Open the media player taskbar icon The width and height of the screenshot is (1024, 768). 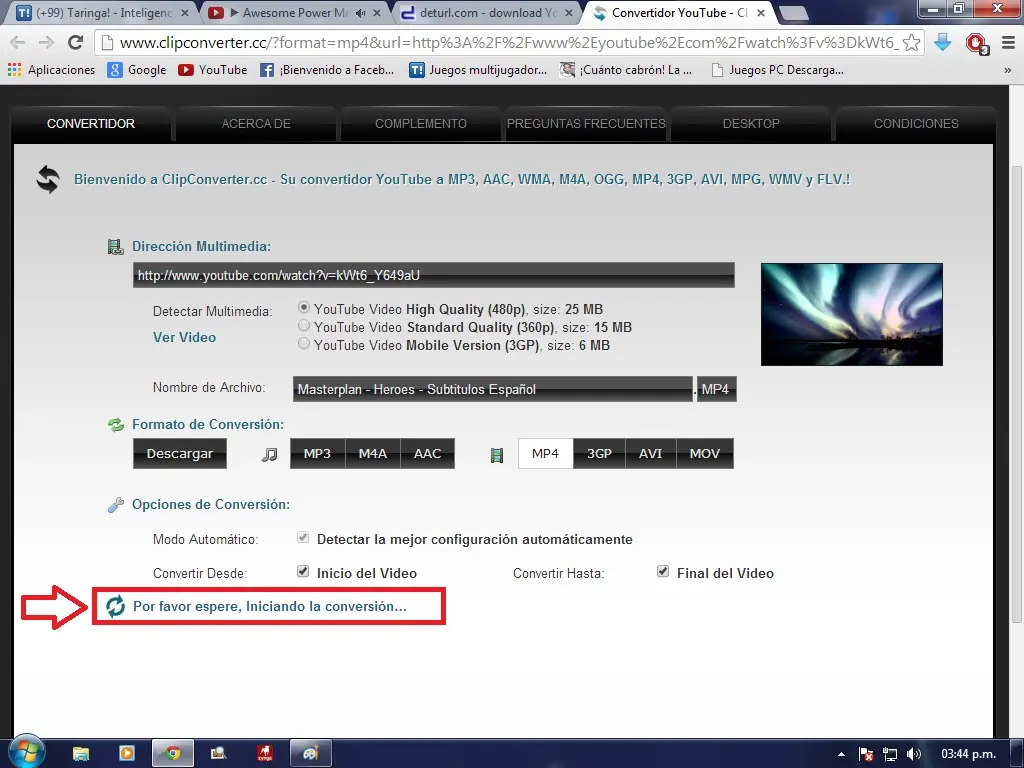tap(127, 754)
